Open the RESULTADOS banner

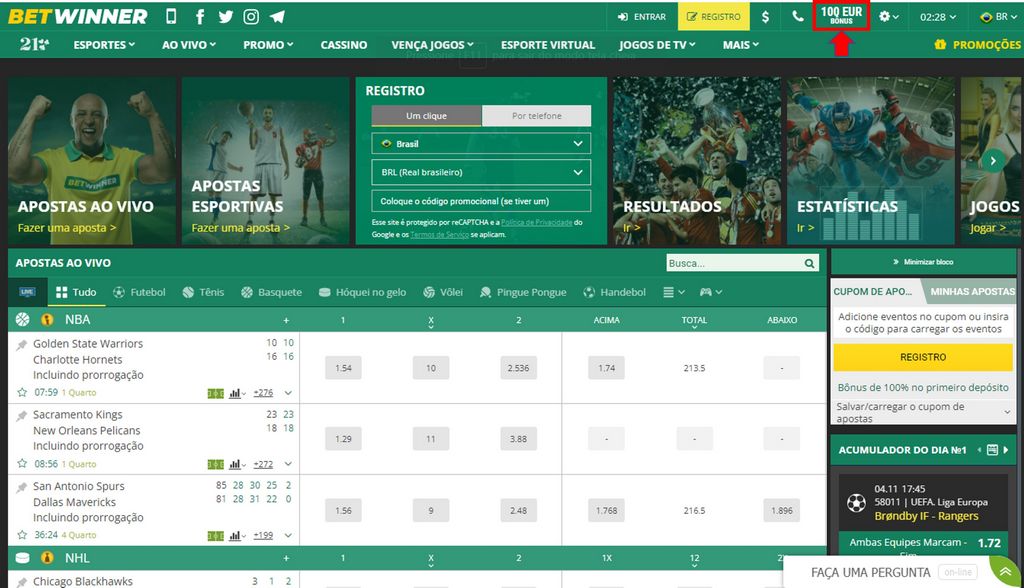coord(697,161)
